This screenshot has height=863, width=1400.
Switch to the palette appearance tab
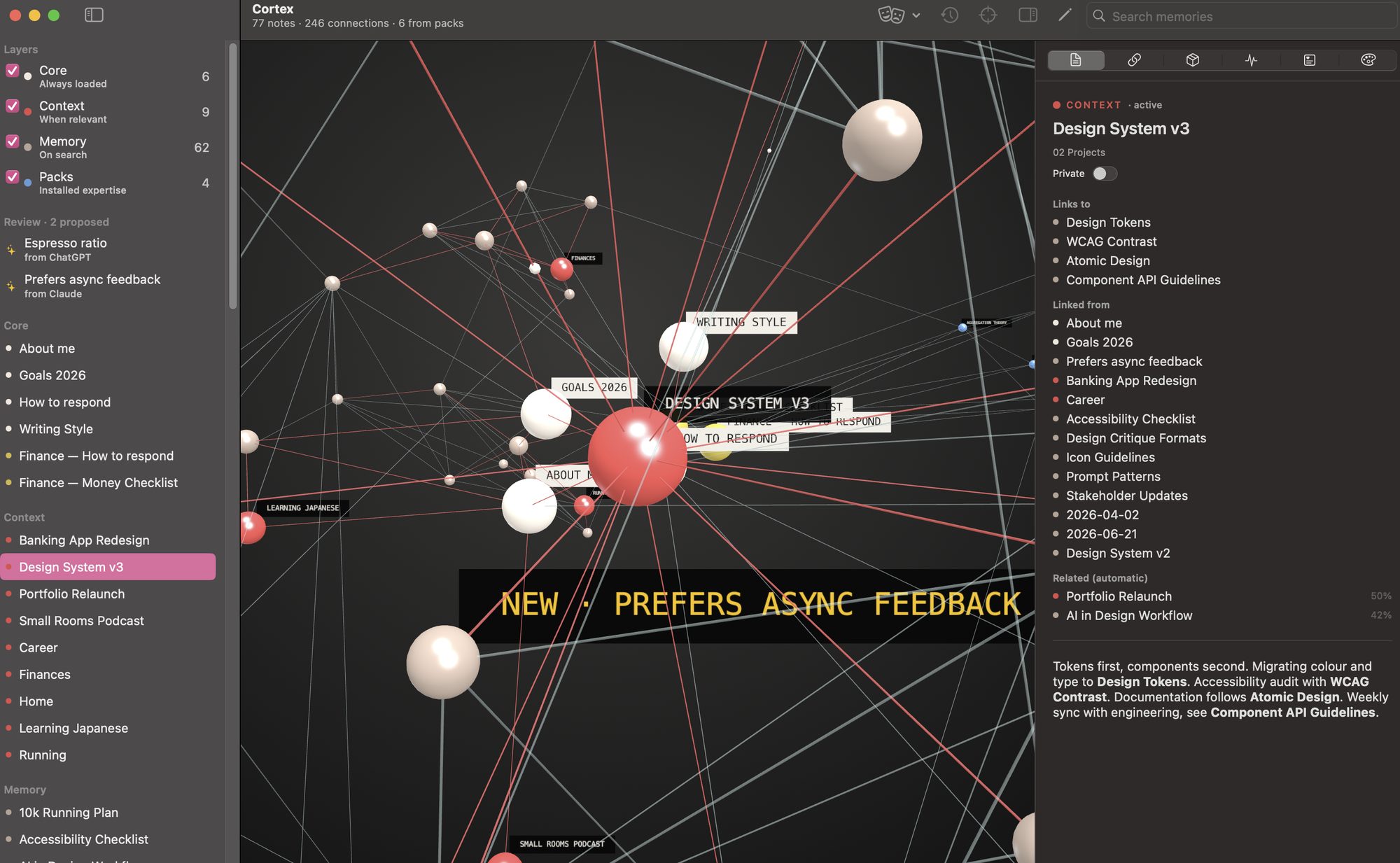pyautogui.click(x=1368, y=60)
